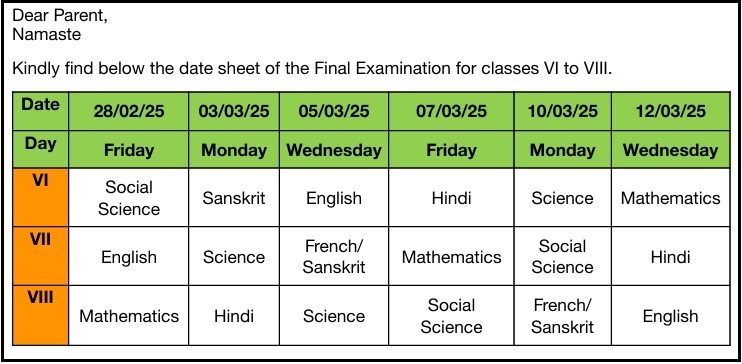This screenshot has height=364, width=742.
Task: Select class VI Hindi cell
Action: [451, 197]
